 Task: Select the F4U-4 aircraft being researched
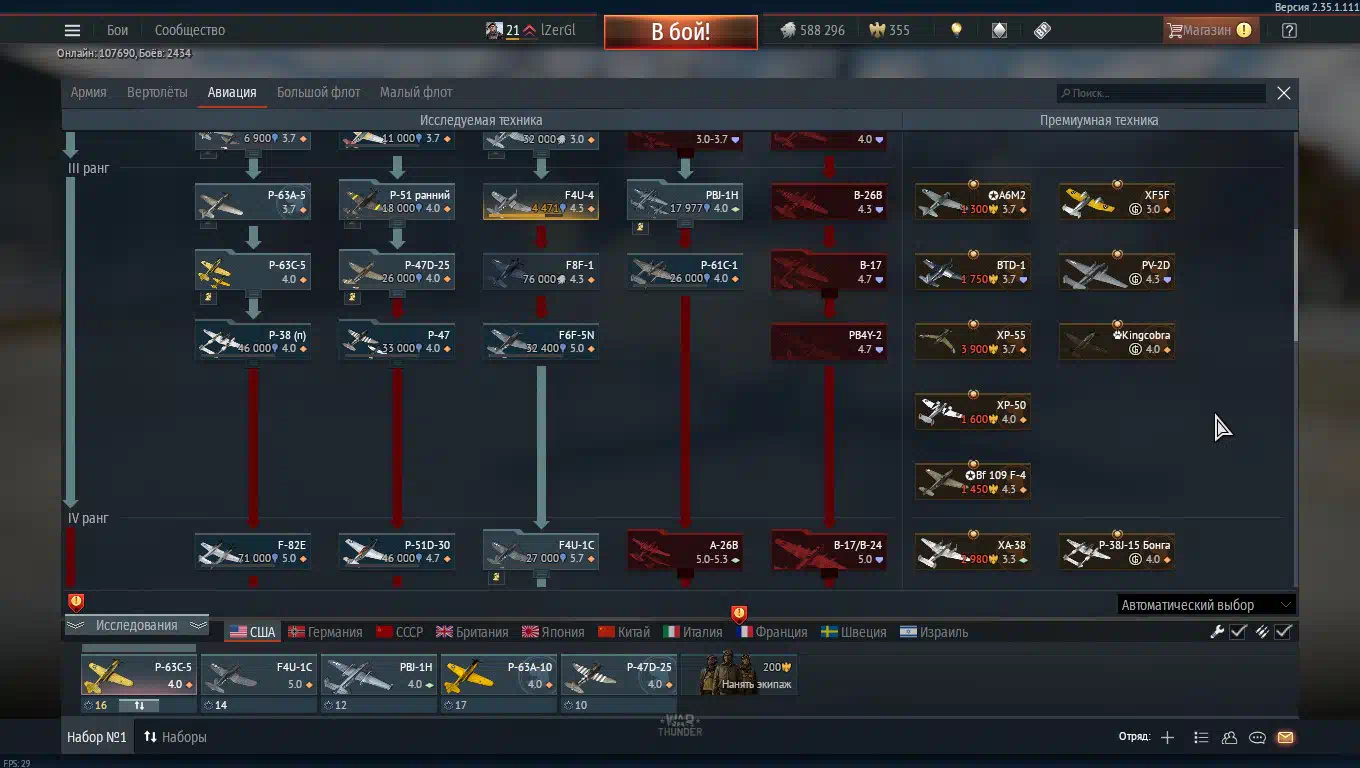[541, 202]
